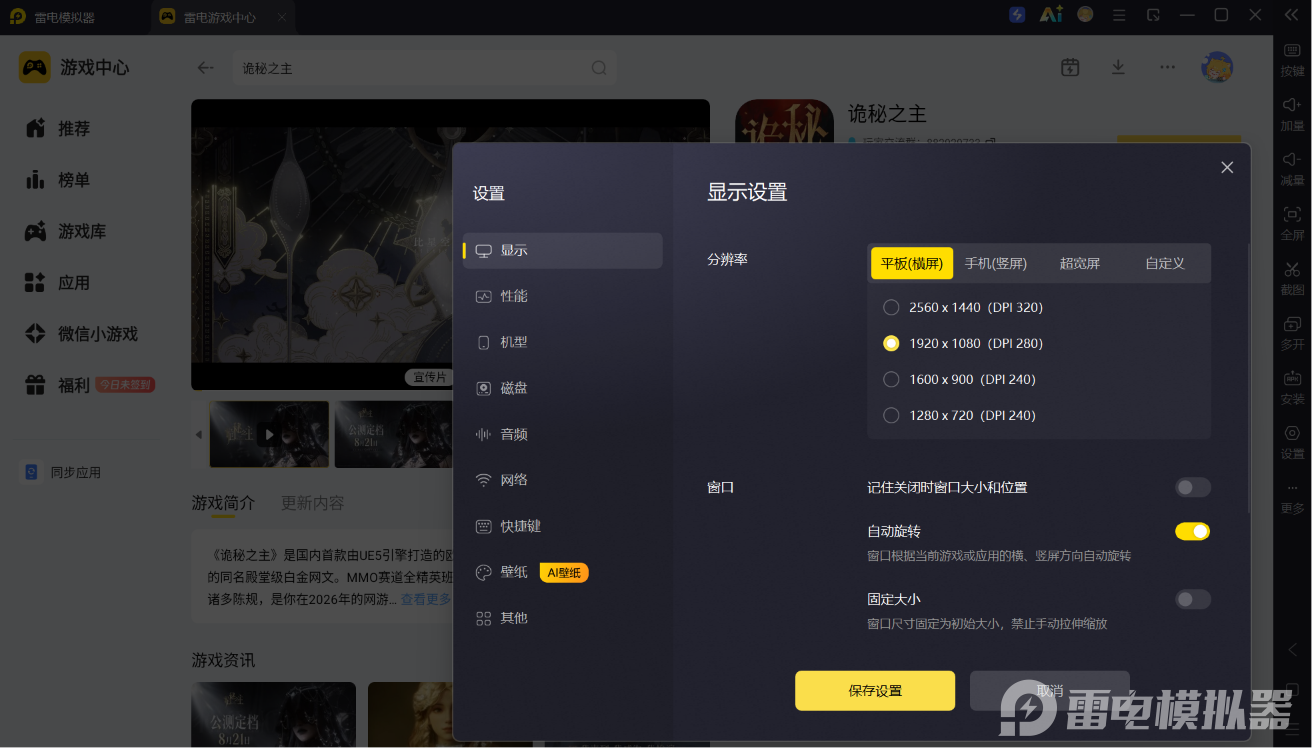Increase volume with 加量 icon
Viewport: 1312px width, 748px height.
(1292, 114)
